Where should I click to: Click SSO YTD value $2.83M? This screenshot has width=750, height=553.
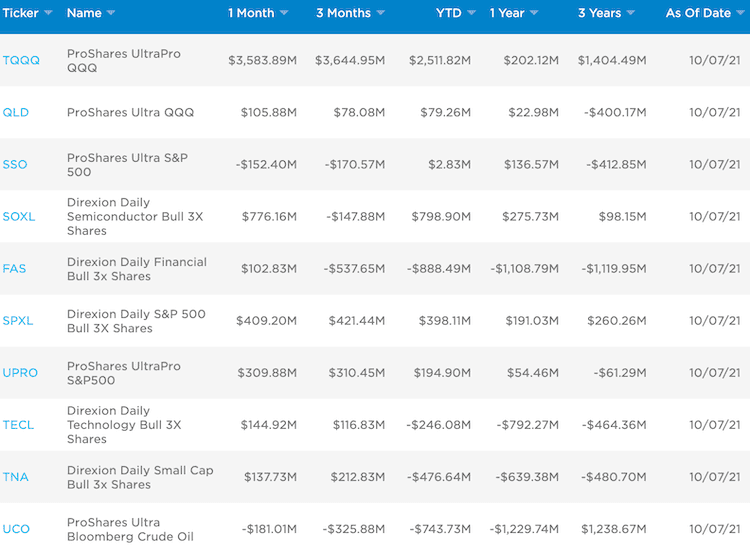(449, 165)
